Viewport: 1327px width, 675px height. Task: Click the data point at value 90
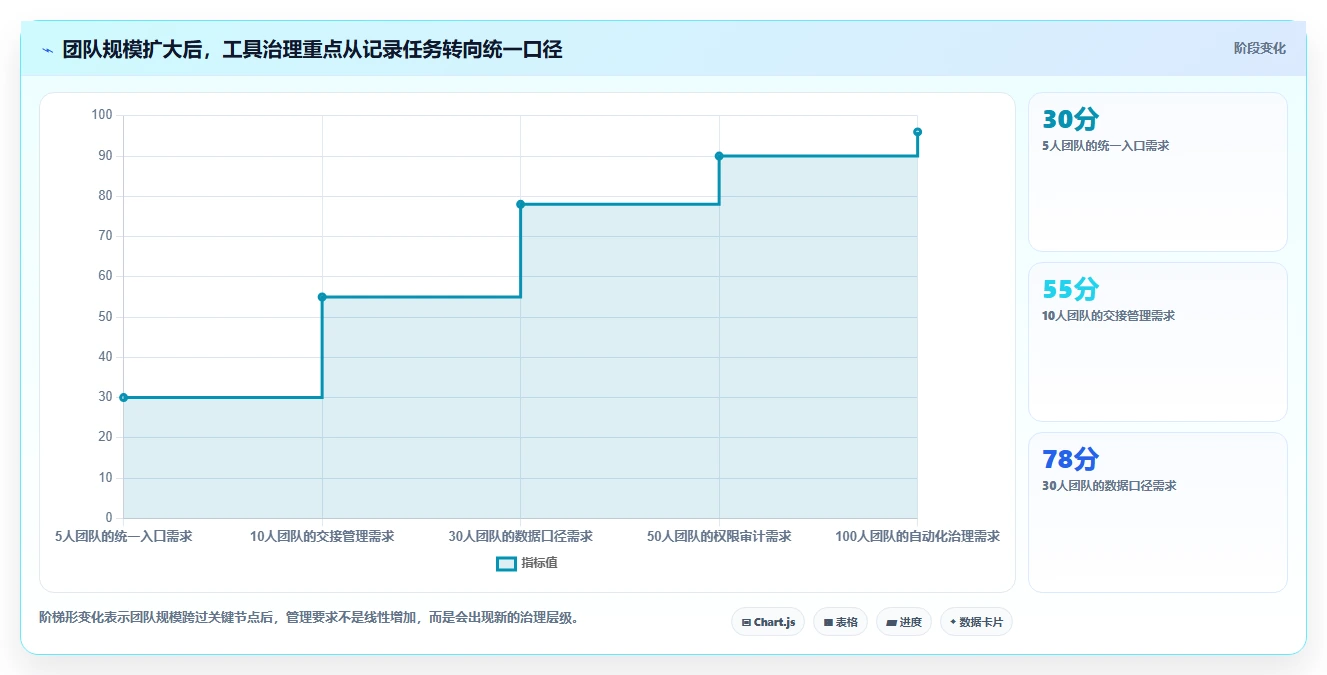(719, 156)
